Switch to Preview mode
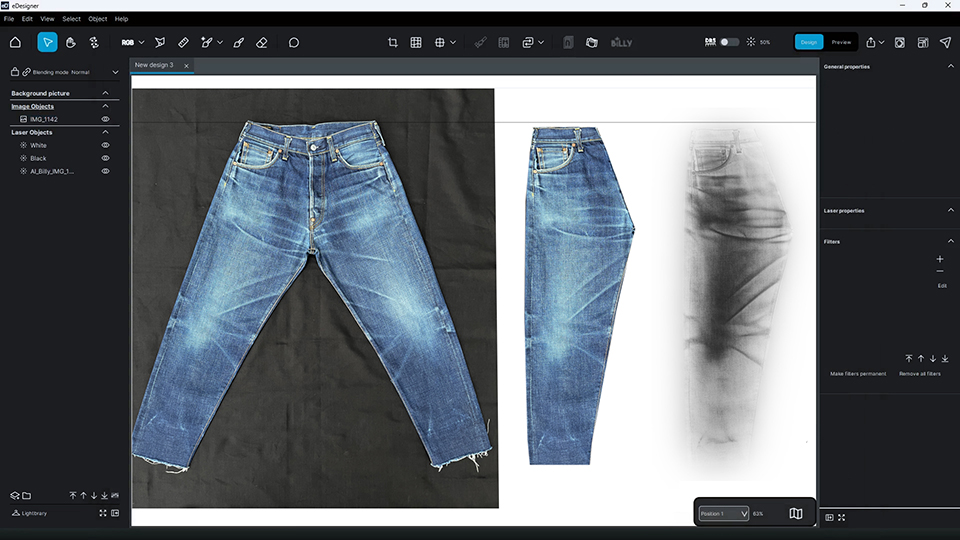The height and width of the screenshot is (540, 960). tap(841, 42)
